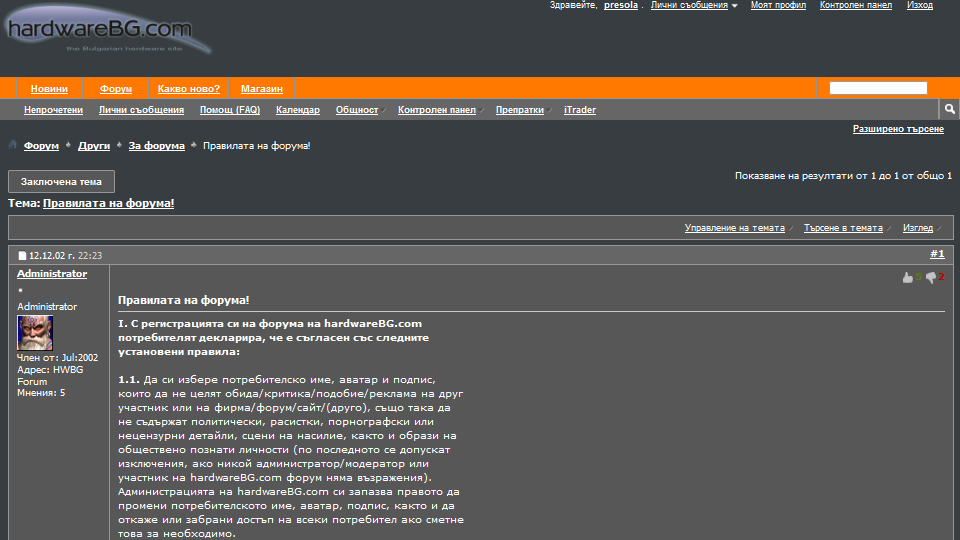The height and width of the screenshot is (540, 960).
Task: Open the iTrader link
Action: coord(580,110)
